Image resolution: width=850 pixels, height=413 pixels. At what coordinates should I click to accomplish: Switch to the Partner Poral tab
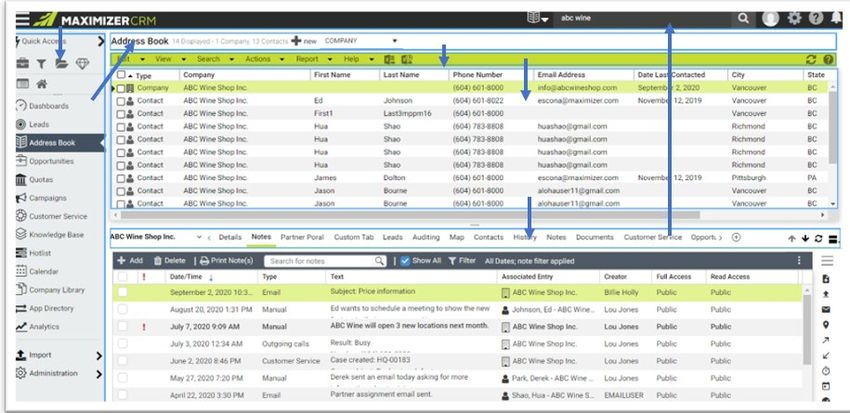click(302, 237)
